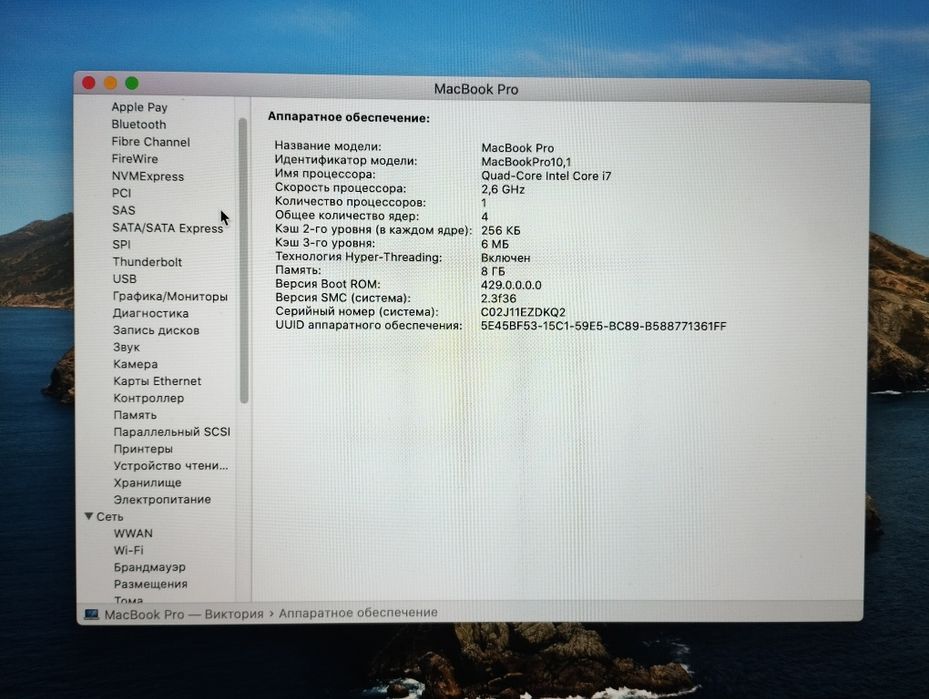Click the MacBook Pro computer icon in path bar
The height and width of the screenshot is (699, 929).
tap(91, 614)
